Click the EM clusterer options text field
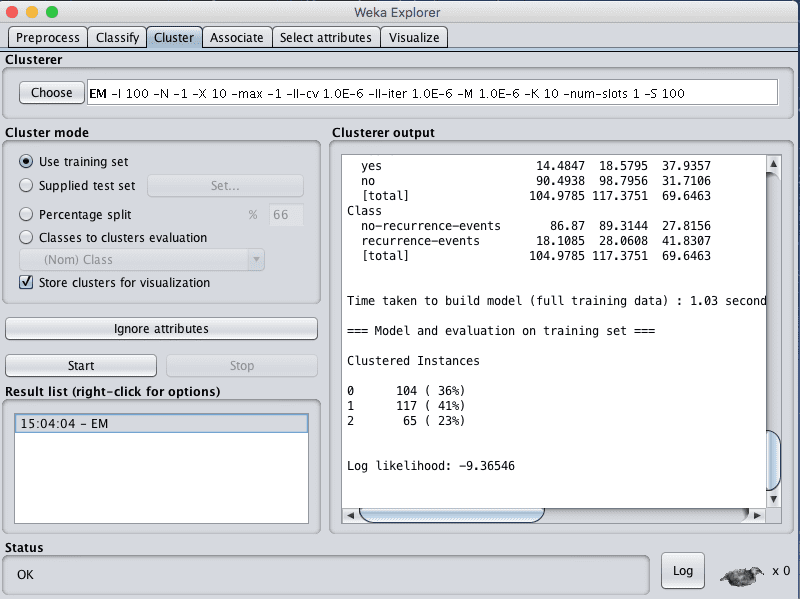The height and width of the screenshot is (599, 800). tap(432, 93)
